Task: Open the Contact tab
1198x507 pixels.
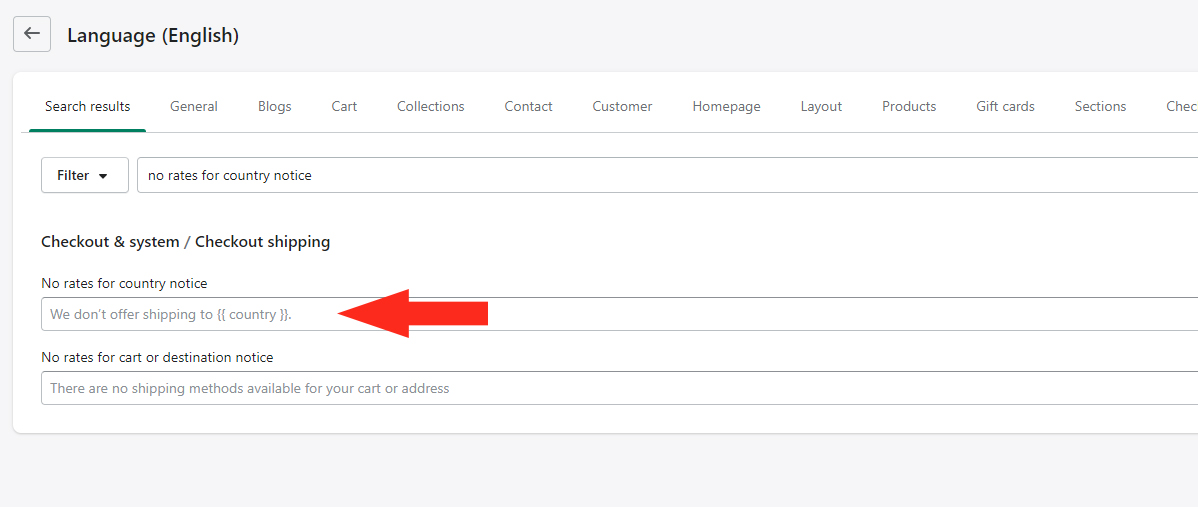Action: (528, 107)
